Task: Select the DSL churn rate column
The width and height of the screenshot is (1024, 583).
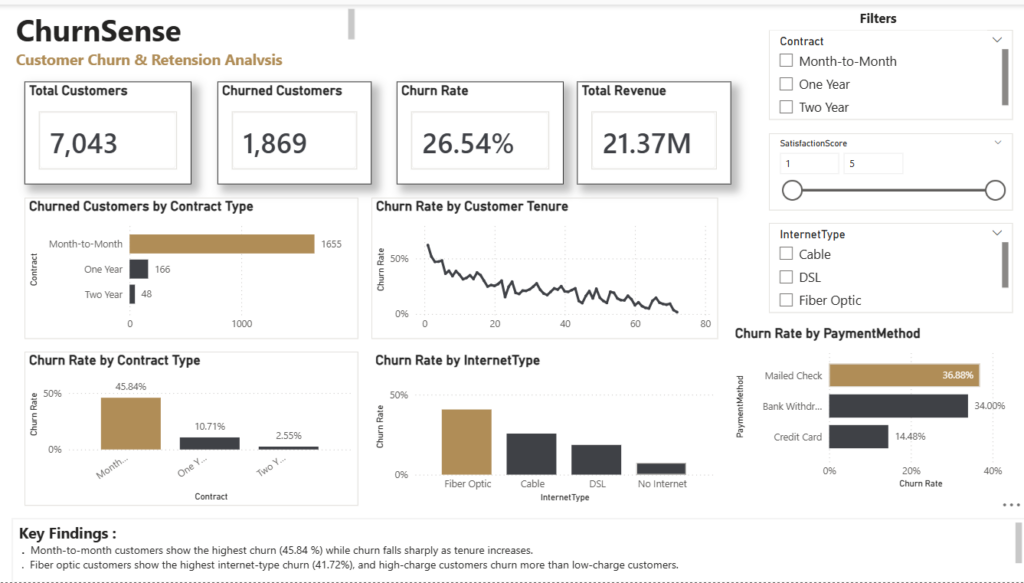Action: coord(596,460)
